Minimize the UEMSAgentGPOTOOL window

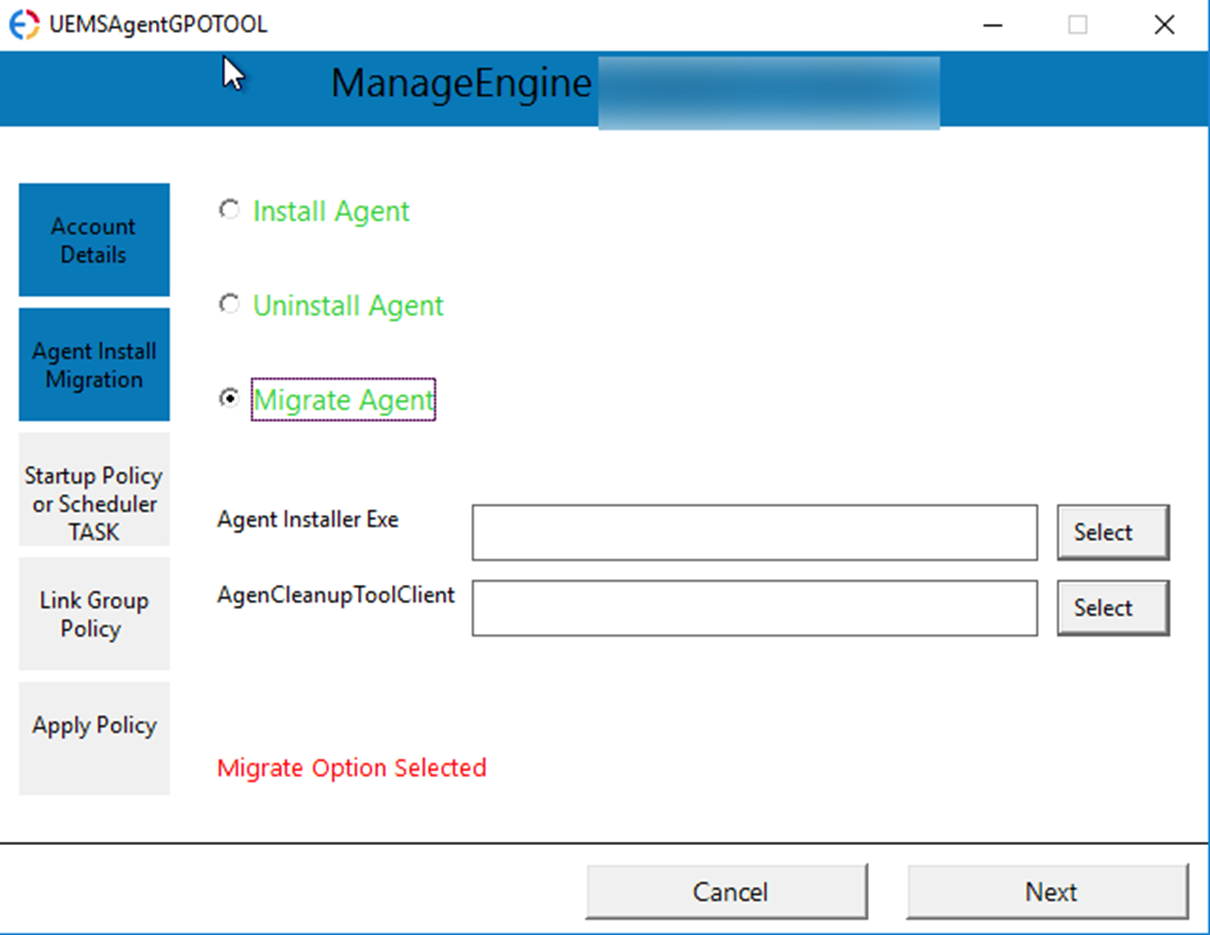click(x=992, y=23)
